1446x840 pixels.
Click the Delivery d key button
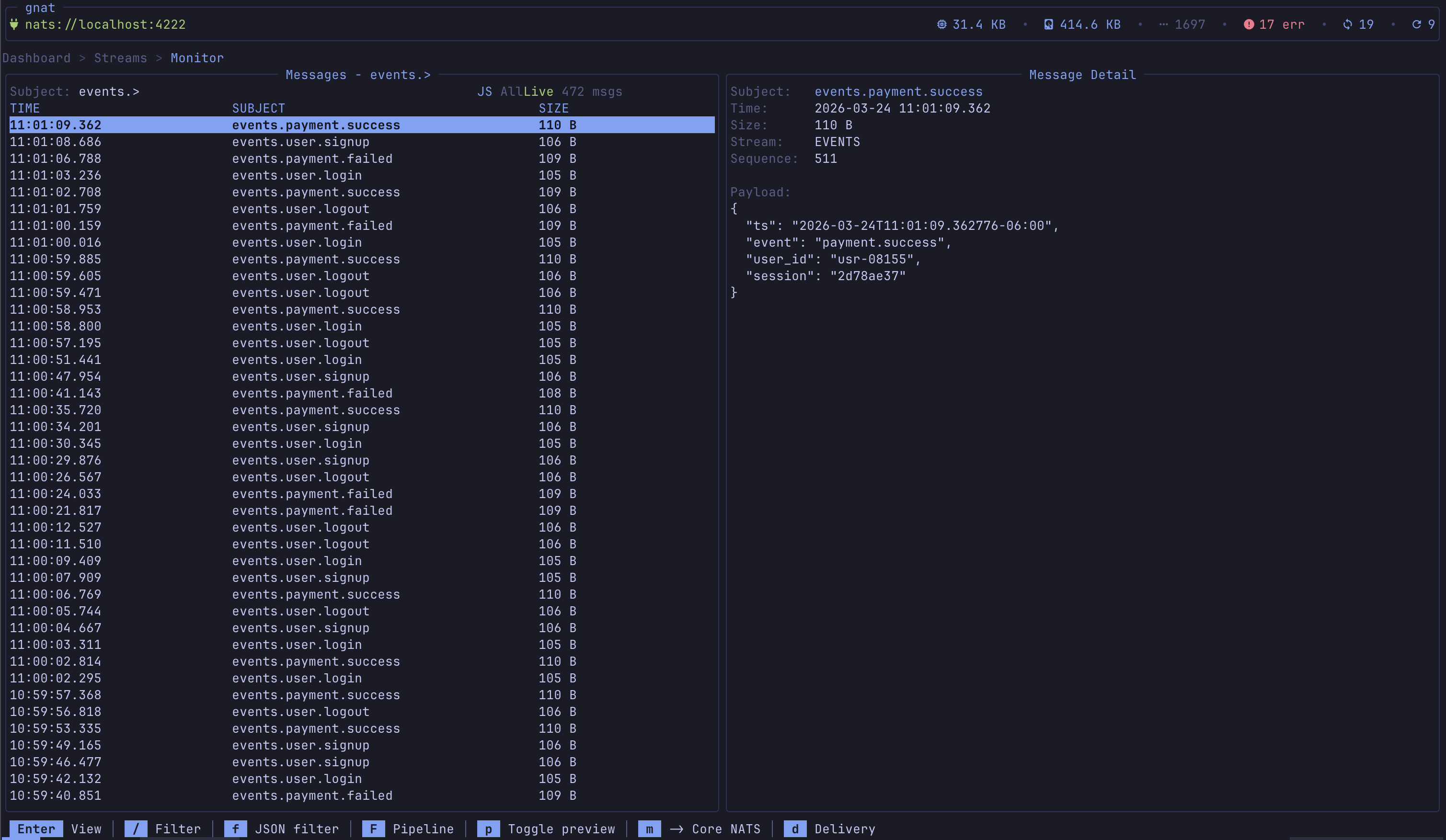pyautogui.click(x=795, y=829)
